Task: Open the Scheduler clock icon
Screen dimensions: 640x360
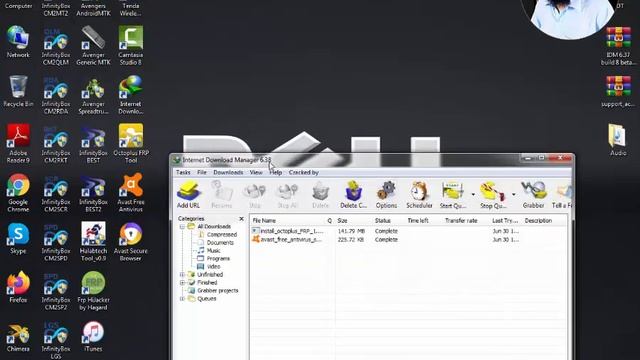Action: [419, 195]
